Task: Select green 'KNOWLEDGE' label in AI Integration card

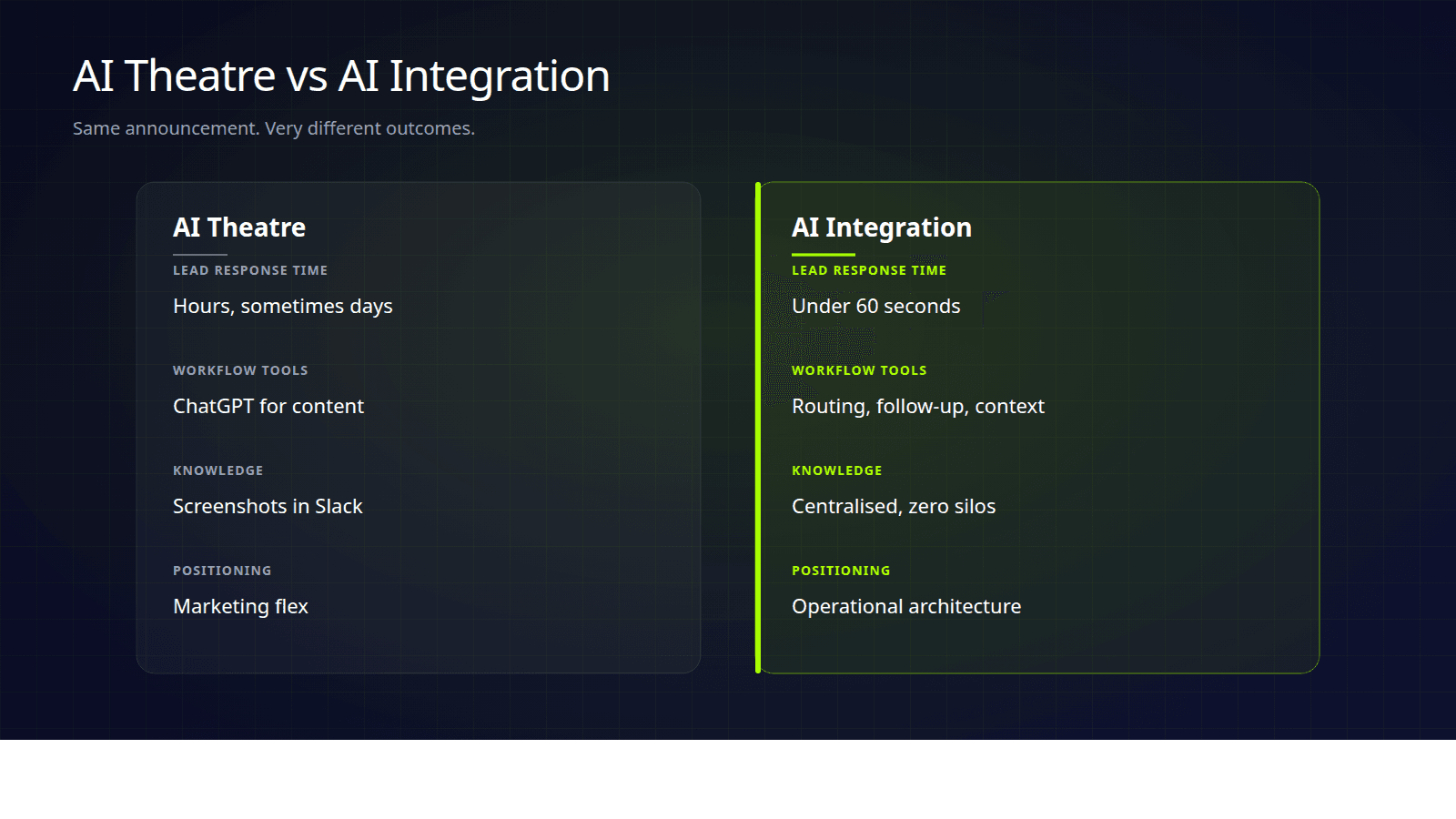Action: (x=837, y=470)
